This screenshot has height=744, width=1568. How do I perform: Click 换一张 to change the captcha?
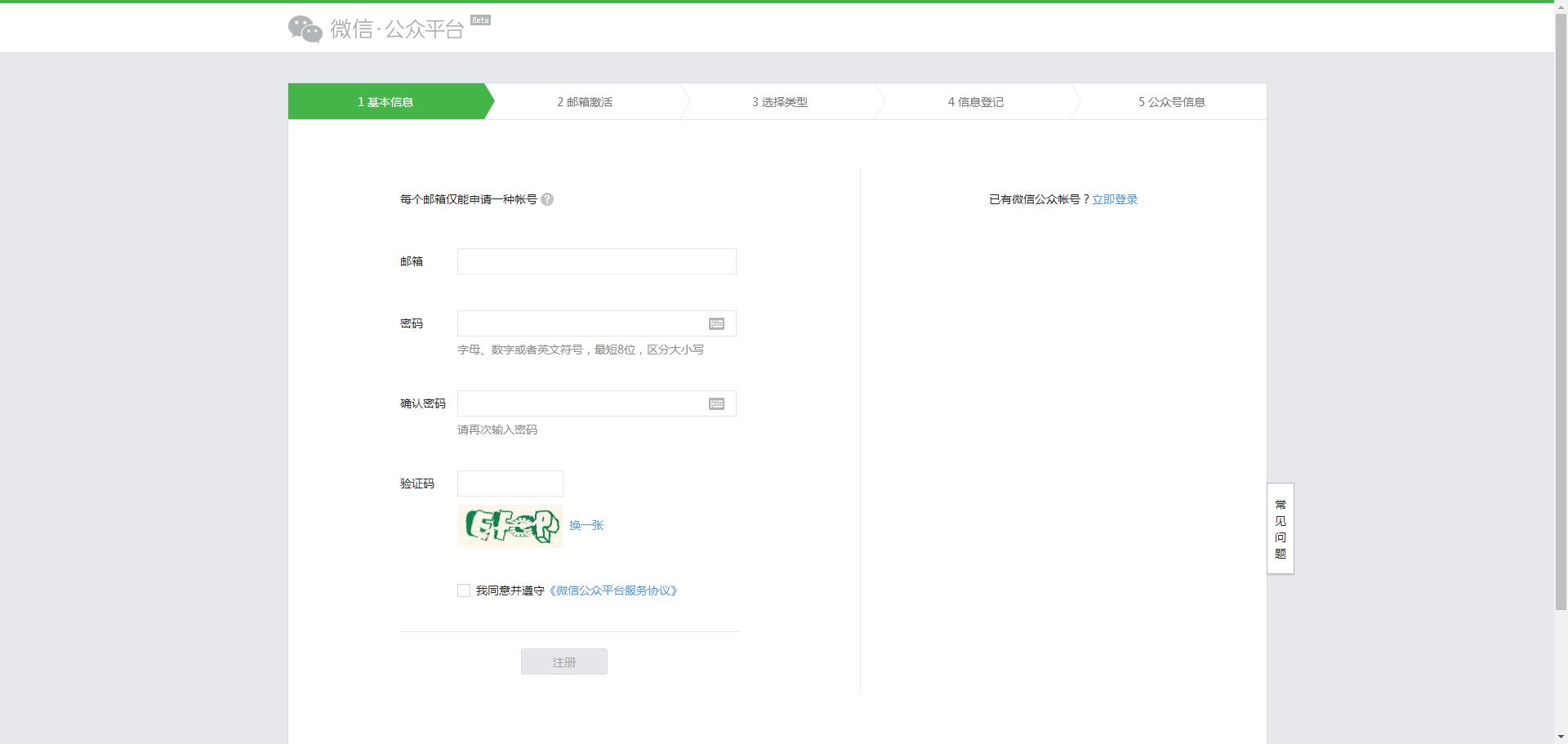pos(585,525)
